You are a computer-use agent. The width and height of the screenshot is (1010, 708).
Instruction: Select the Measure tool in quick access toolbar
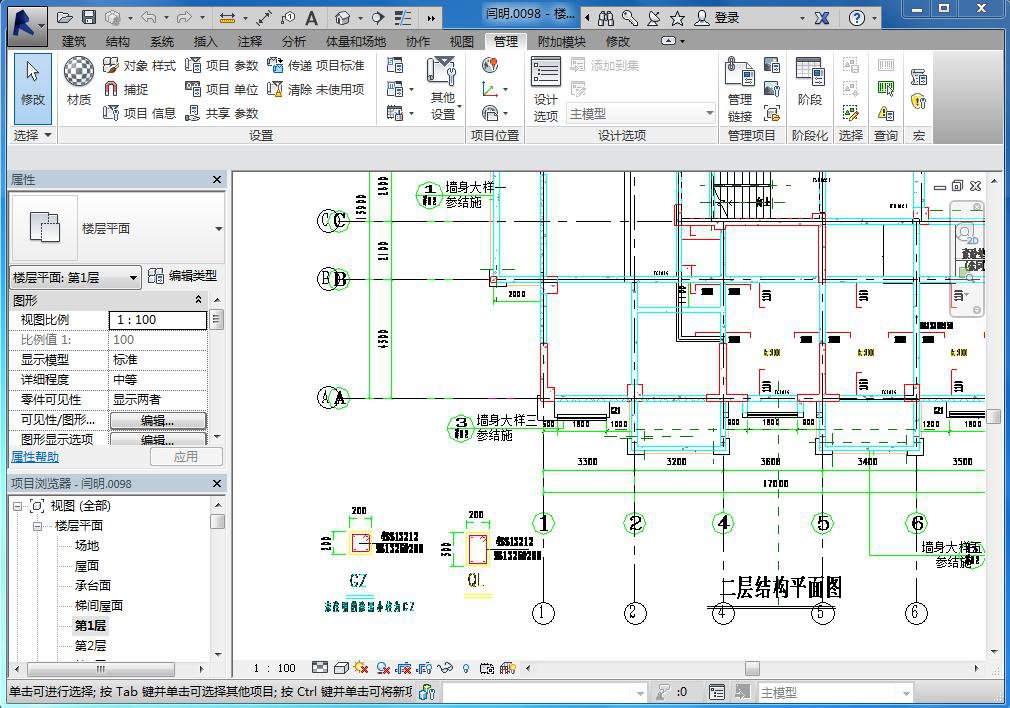(227, 18)
